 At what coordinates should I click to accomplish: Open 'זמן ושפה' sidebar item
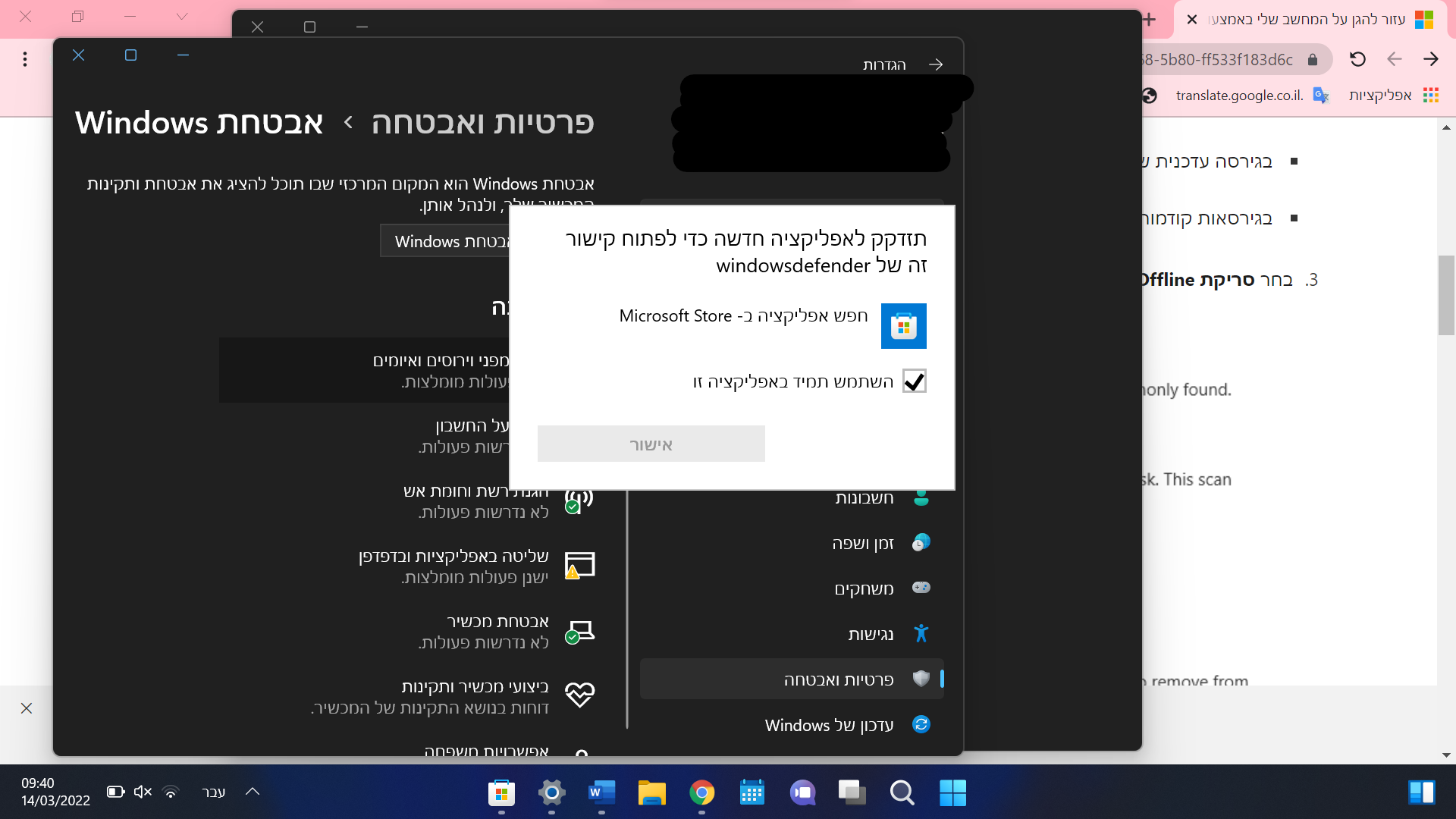(792, 543)
